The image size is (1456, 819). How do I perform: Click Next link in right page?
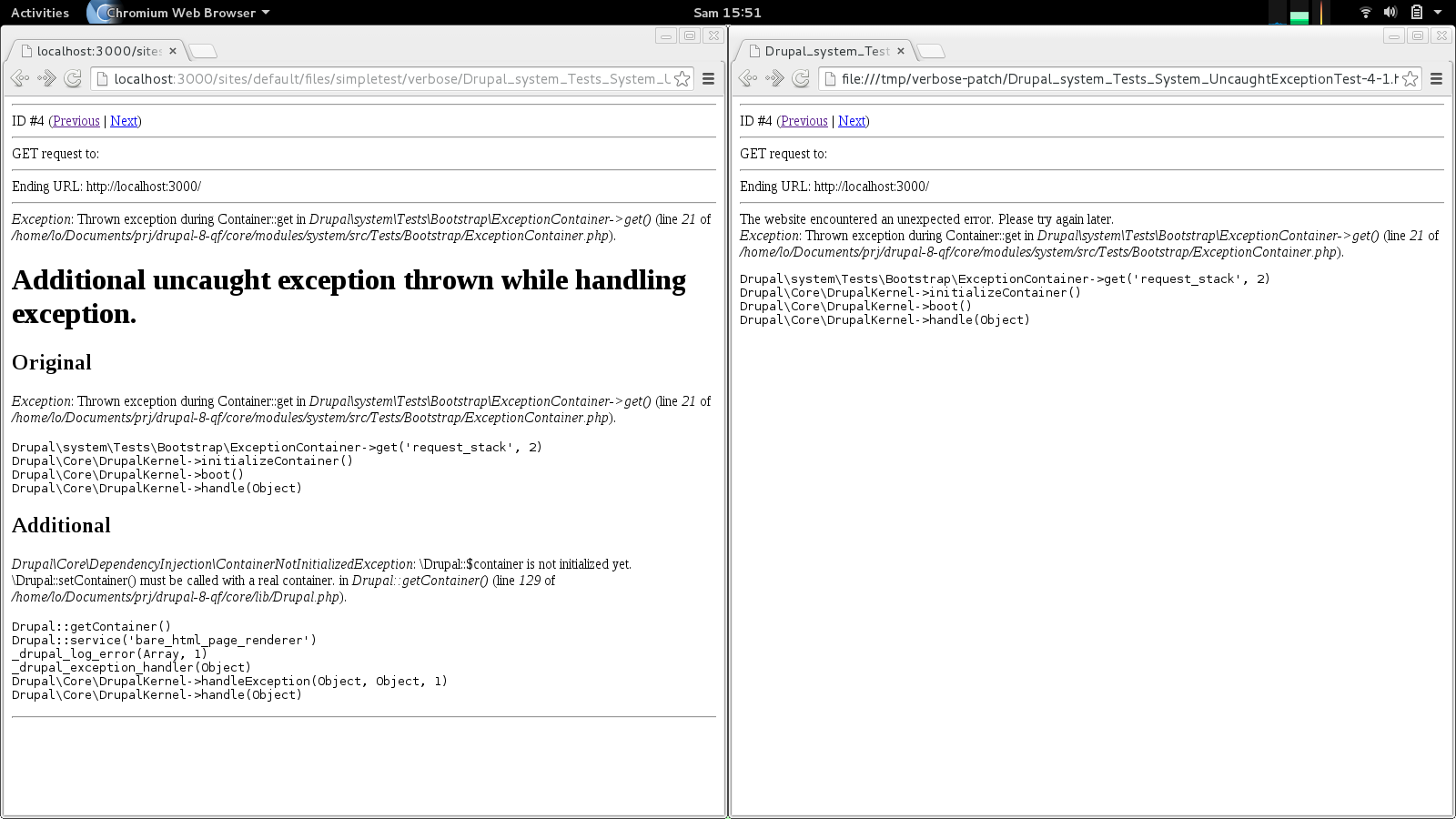(852, 121)
